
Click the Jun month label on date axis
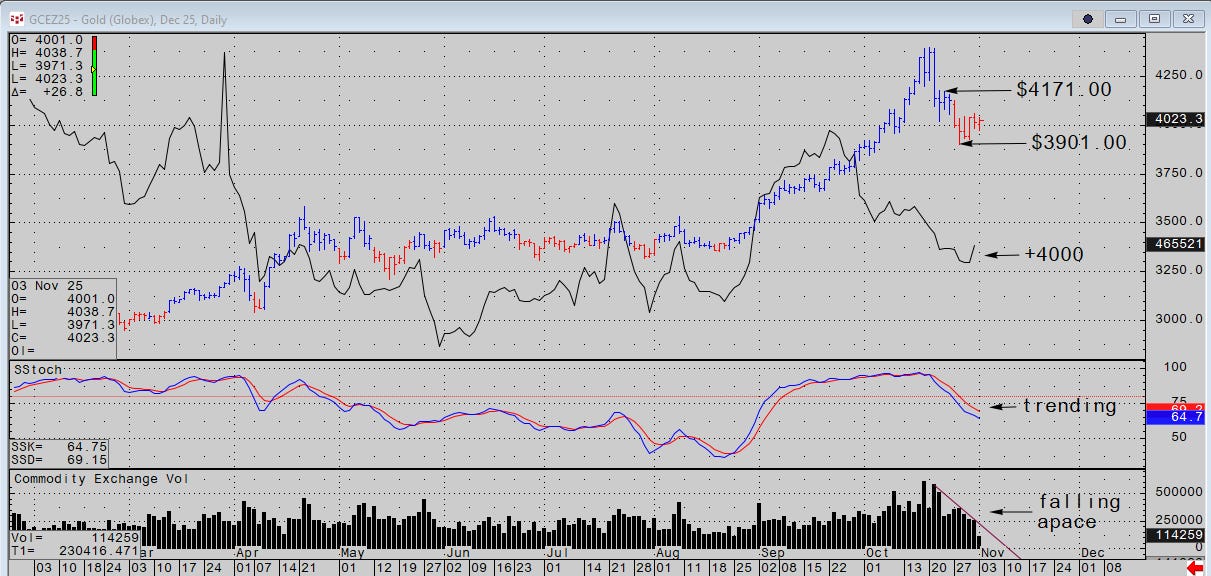[x=458, y=552]
